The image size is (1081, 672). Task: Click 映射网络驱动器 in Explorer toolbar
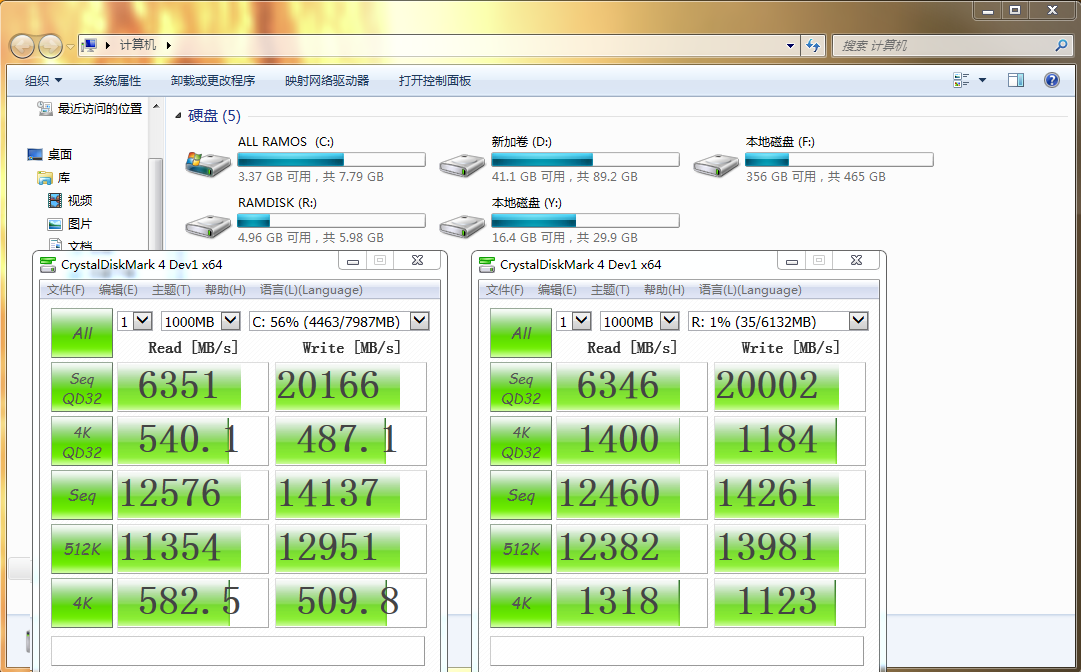tap(327, 81)
